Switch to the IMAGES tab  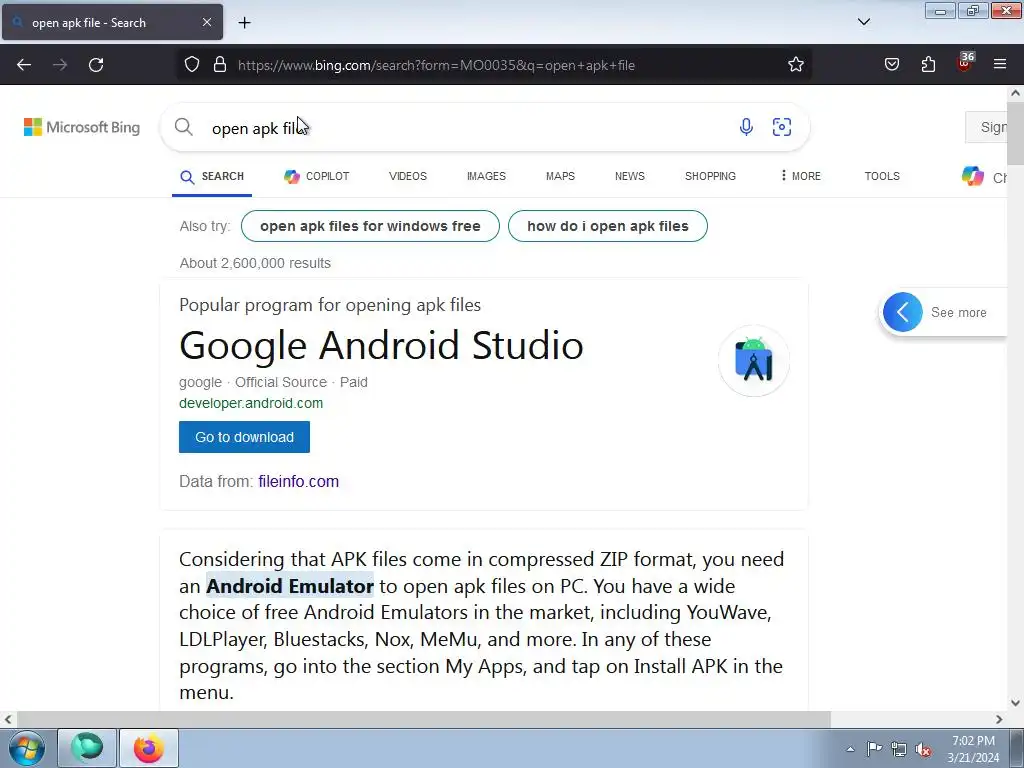pyautogui.click(x=486, y=176)
